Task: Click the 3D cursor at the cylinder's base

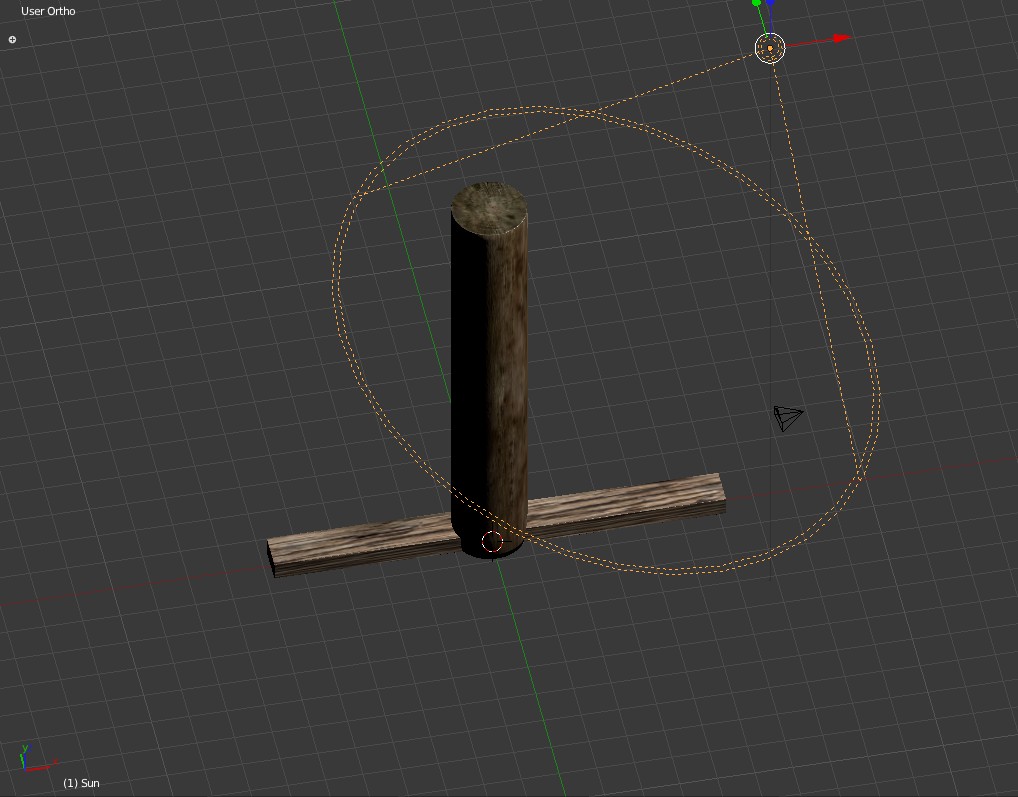Action: point(491,540)
